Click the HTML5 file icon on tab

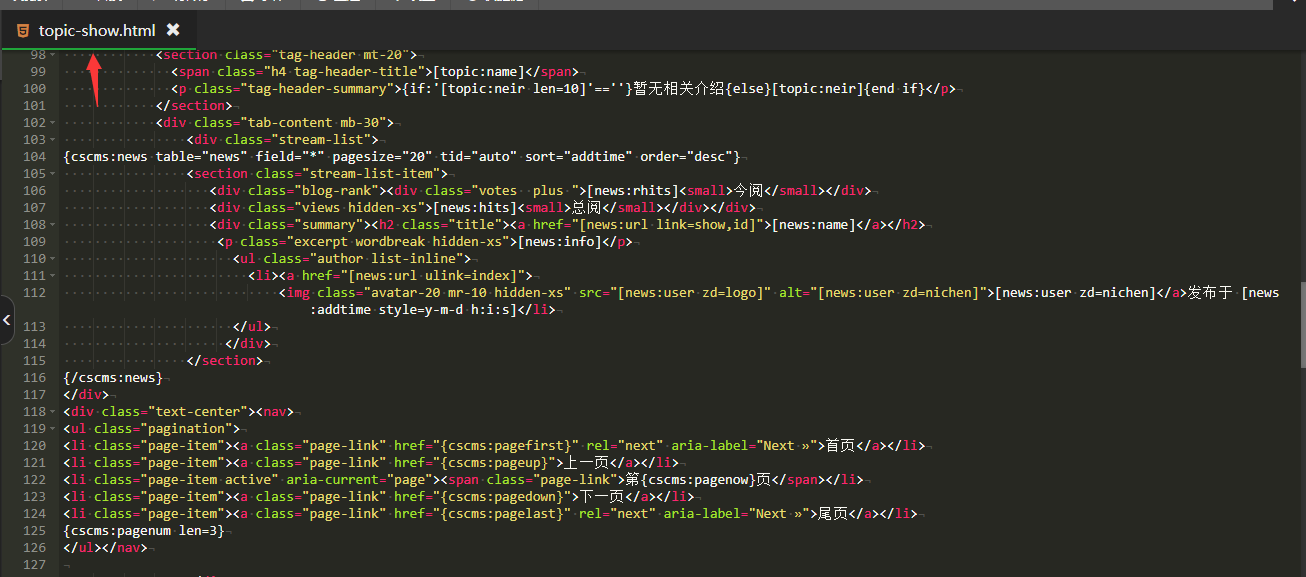[x=22, y=30]
